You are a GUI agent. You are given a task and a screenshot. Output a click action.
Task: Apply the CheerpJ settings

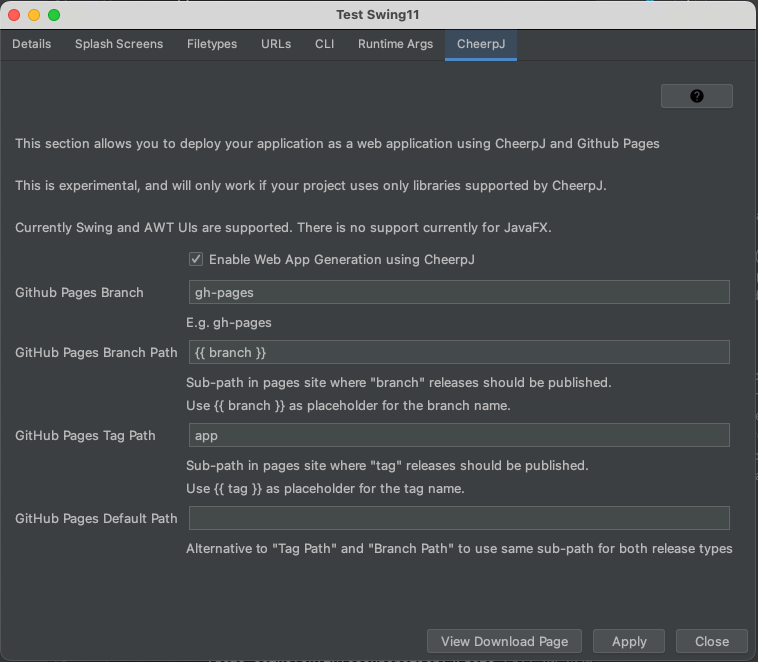[629, 641]
